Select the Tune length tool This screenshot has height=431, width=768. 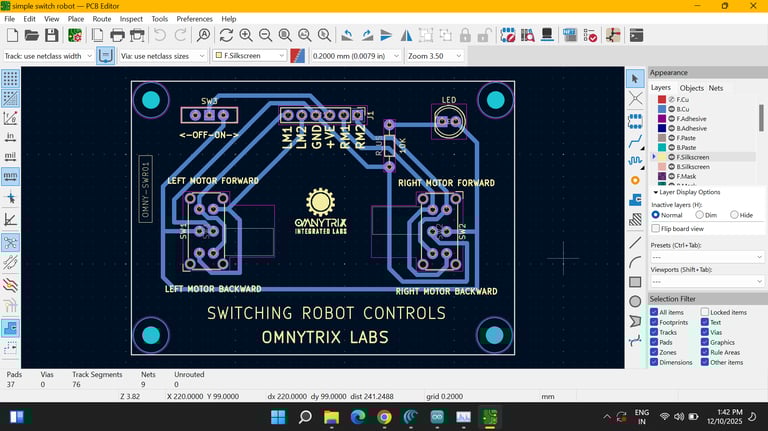[635, 160]
